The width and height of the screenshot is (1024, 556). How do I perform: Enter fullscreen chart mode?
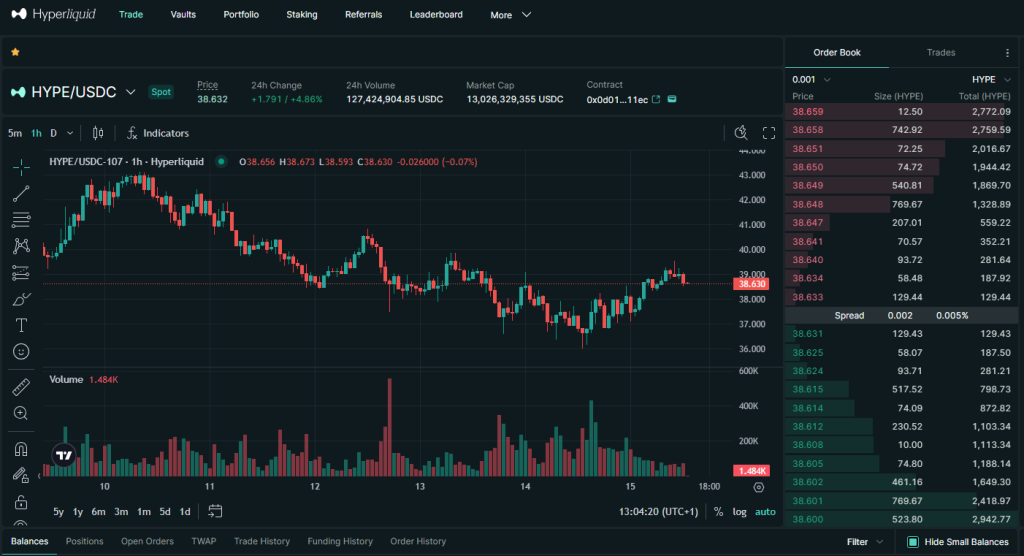(x=769, y=133)
